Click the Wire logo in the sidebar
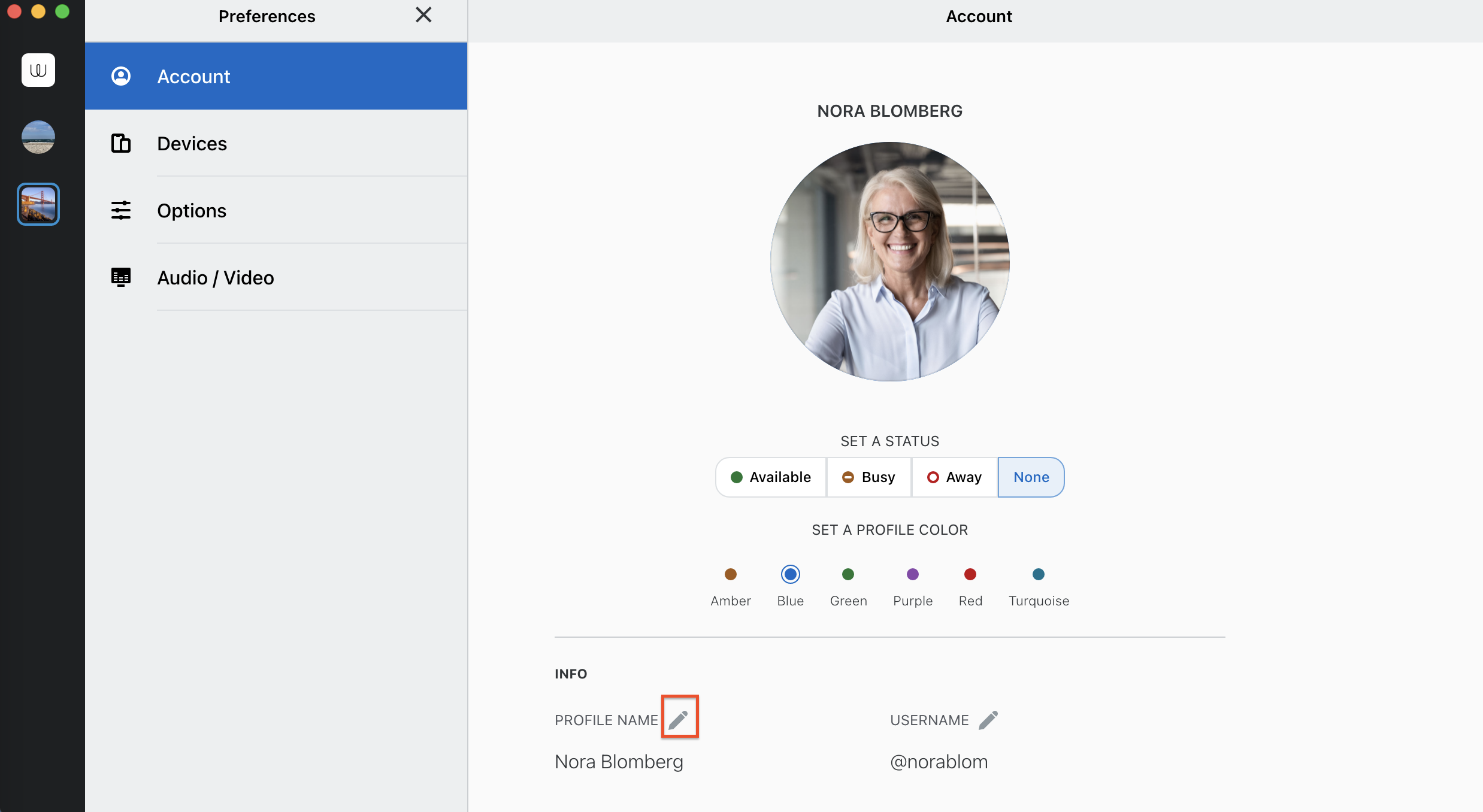 click(x=38, y=69)
